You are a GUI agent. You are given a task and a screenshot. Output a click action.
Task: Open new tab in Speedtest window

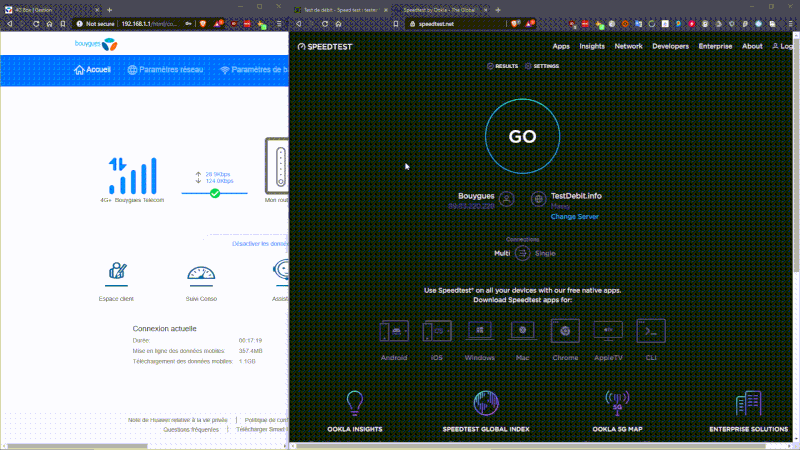(x=498, y=10)
